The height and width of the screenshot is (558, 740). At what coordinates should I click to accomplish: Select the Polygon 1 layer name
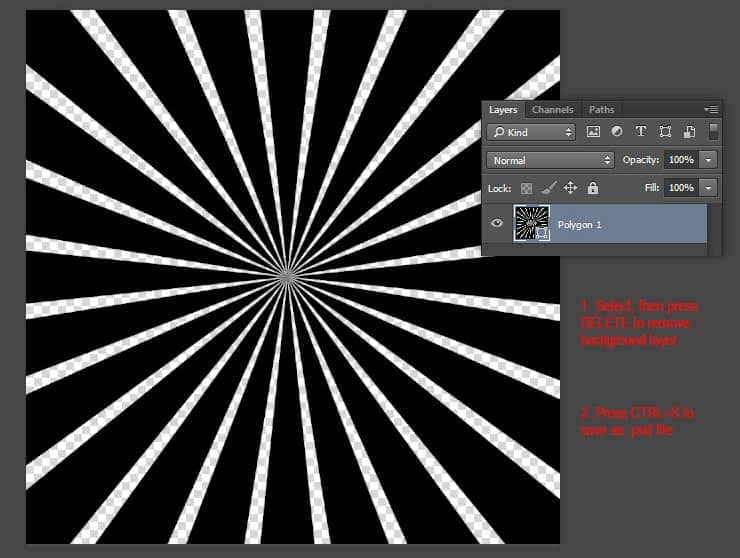pos(580,225)
